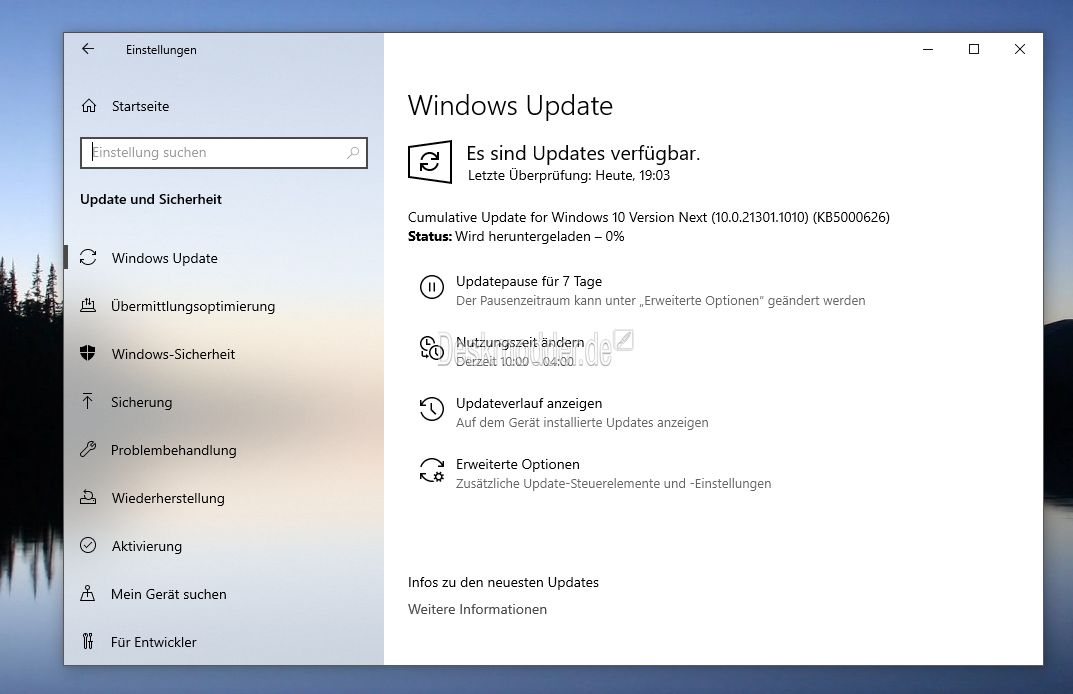Click the Weitere Informationen link

pyautogui.click(x=478, y=609)
